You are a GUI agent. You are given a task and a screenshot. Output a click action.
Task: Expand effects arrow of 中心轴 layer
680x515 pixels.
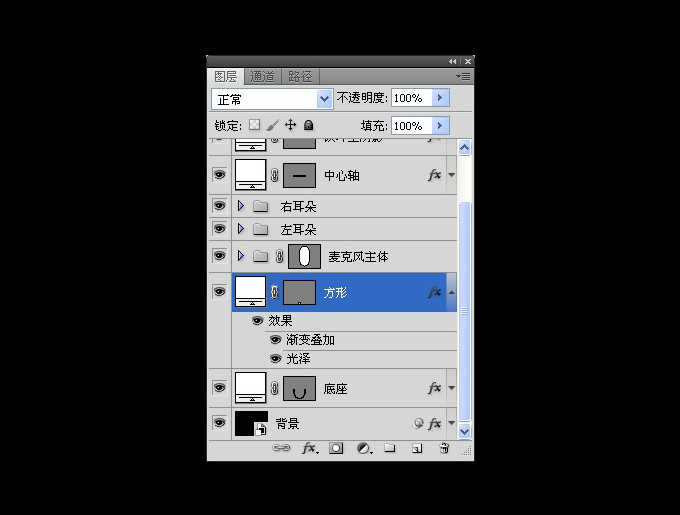(451, 175)
